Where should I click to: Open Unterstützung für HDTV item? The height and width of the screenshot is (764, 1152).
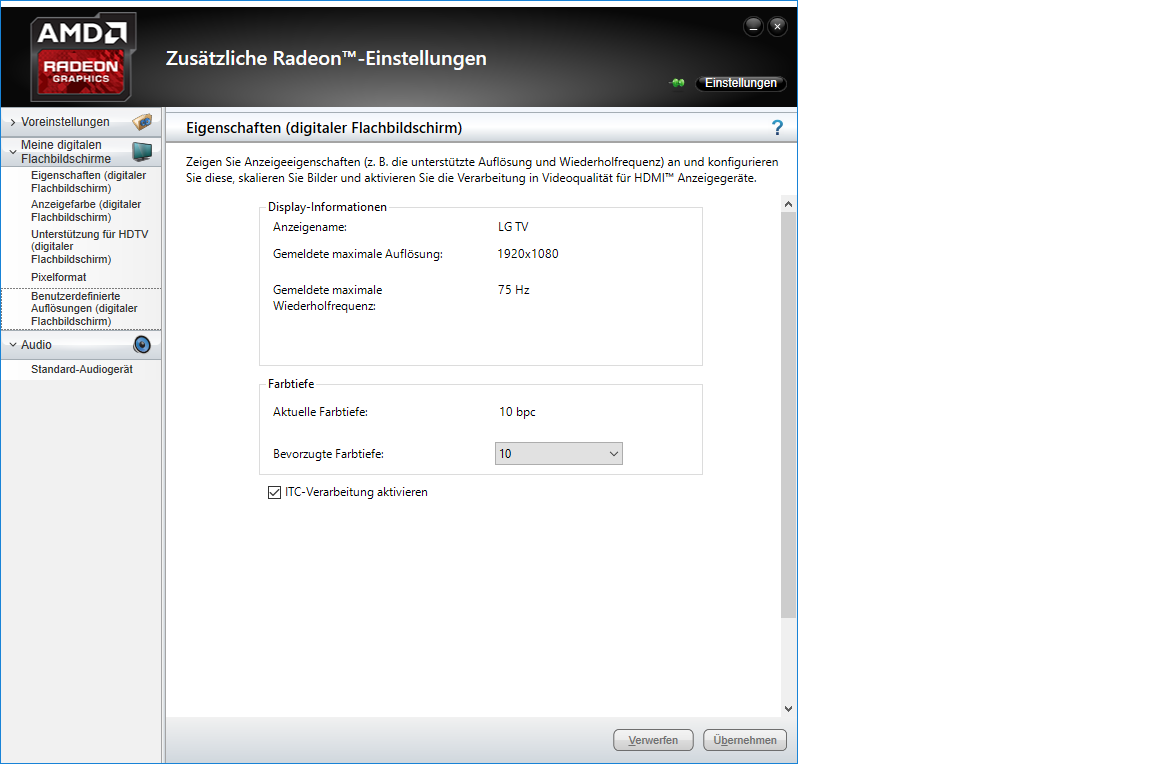coord(90,246)
